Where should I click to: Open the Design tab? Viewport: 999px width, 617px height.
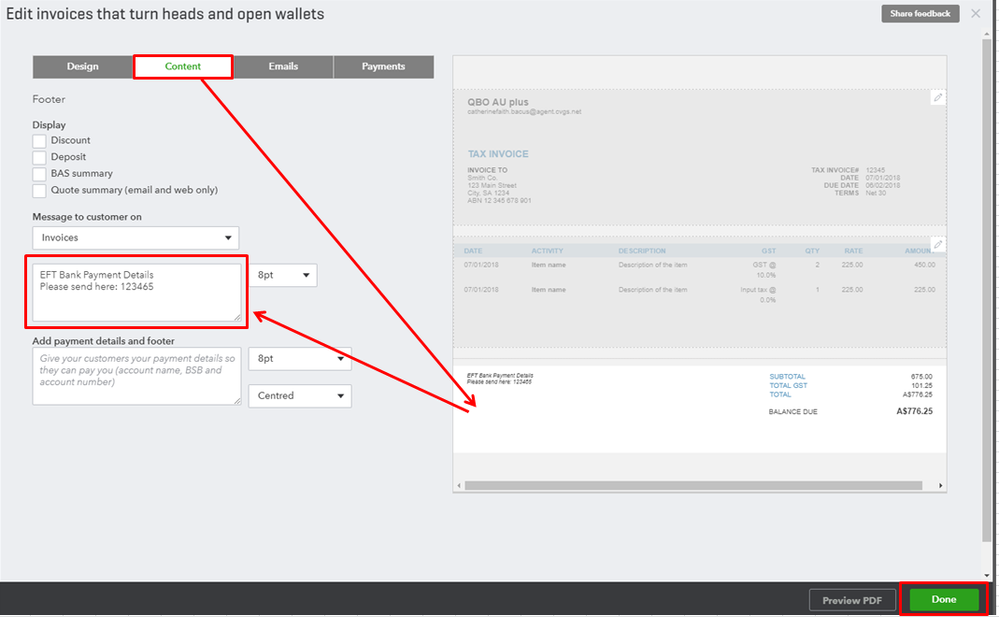click(83, 66)
